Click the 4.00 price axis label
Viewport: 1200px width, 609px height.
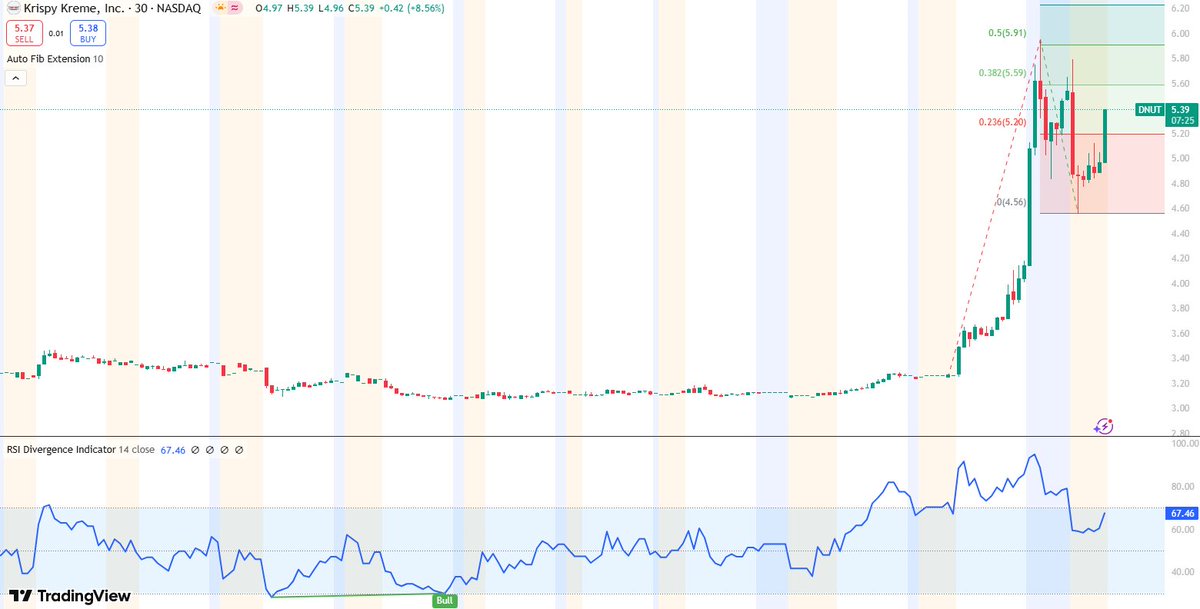pyautogui.click(x=1180, y=284)
